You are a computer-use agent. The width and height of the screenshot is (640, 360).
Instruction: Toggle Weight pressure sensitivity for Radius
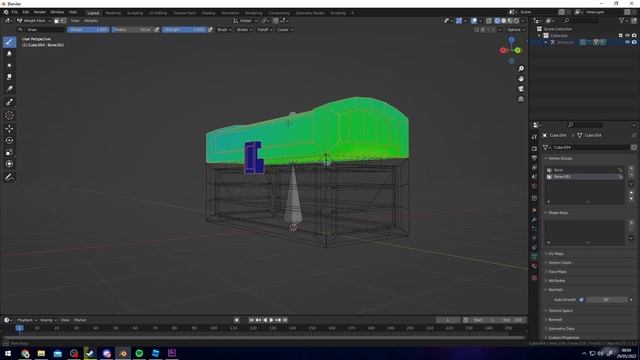click(x=157, y=29)
